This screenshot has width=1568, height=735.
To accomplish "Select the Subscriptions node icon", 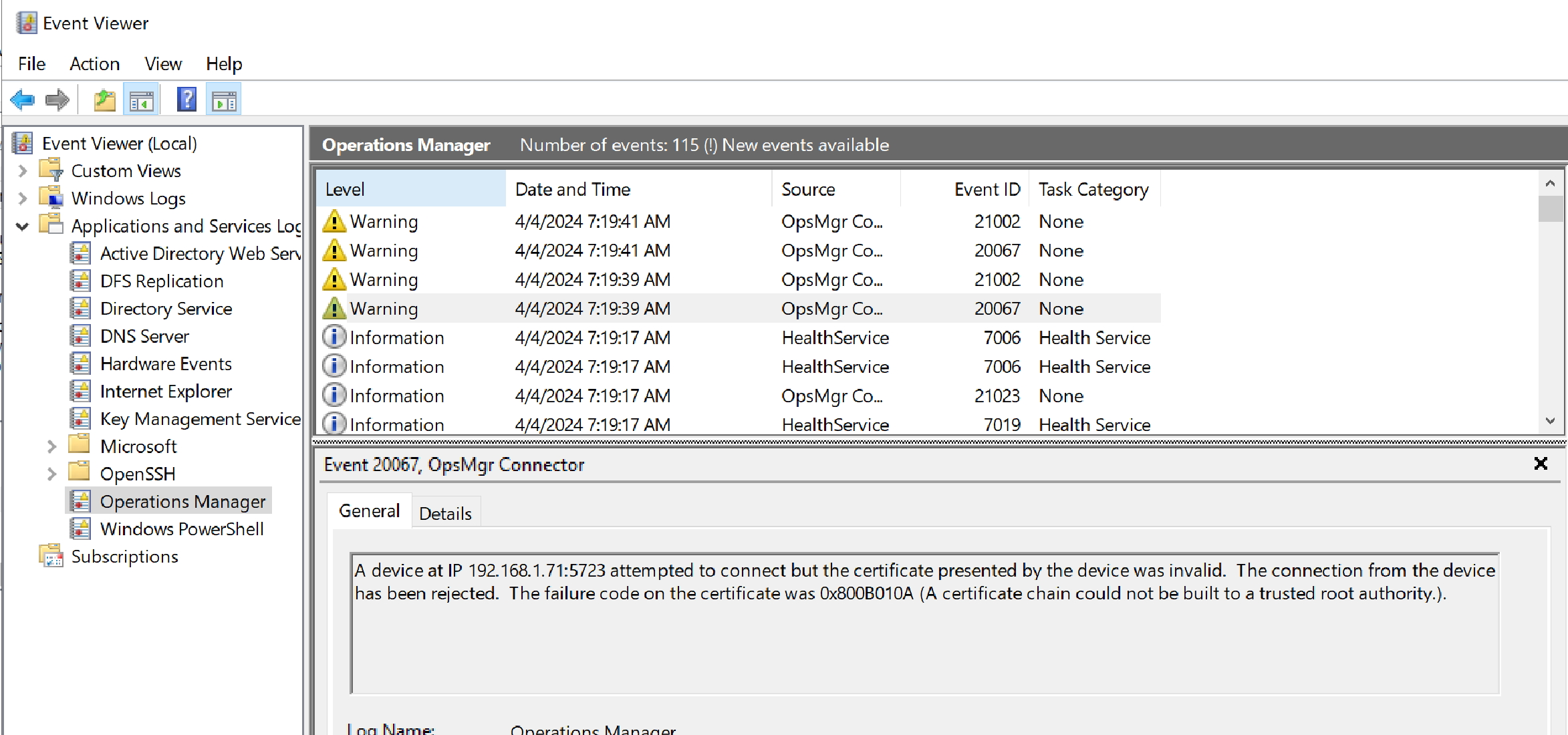I will (51, 557).
